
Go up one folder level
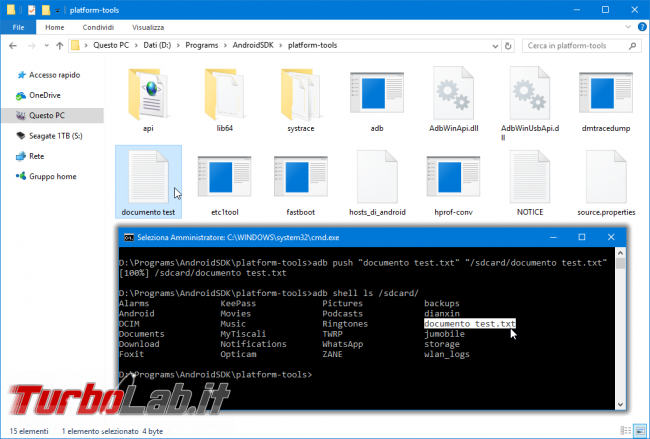(59, 46)
